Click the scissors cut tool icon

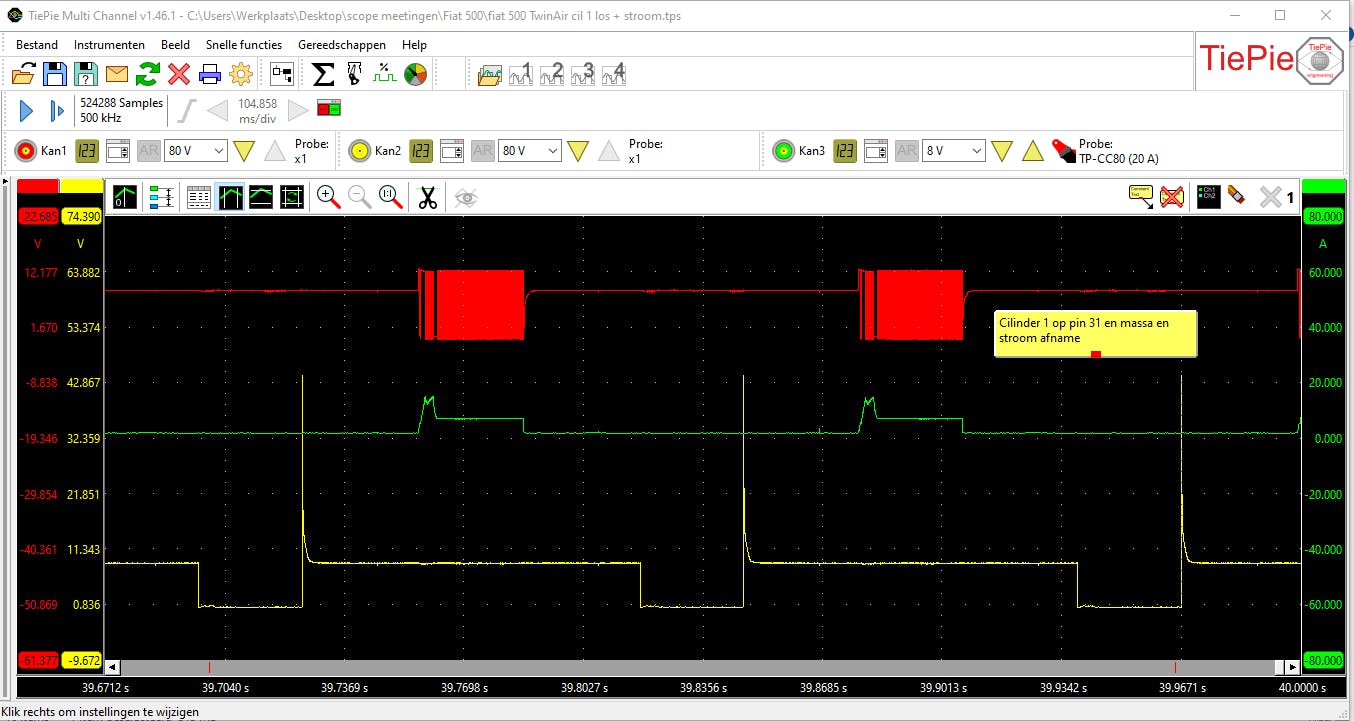(428, 197)
